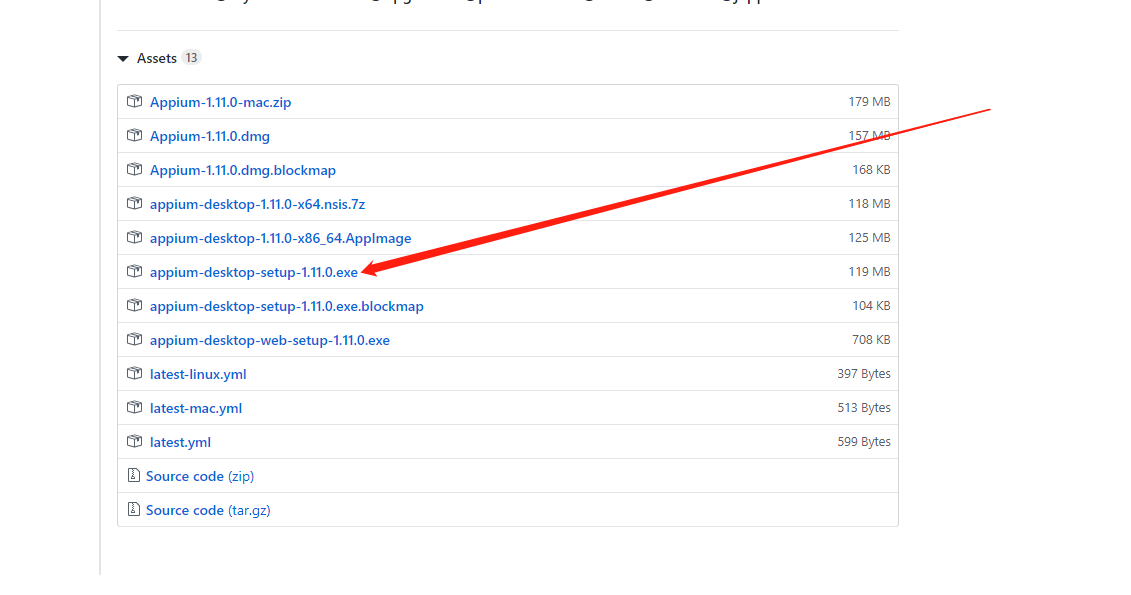Click the 179 MB size text

869,102
